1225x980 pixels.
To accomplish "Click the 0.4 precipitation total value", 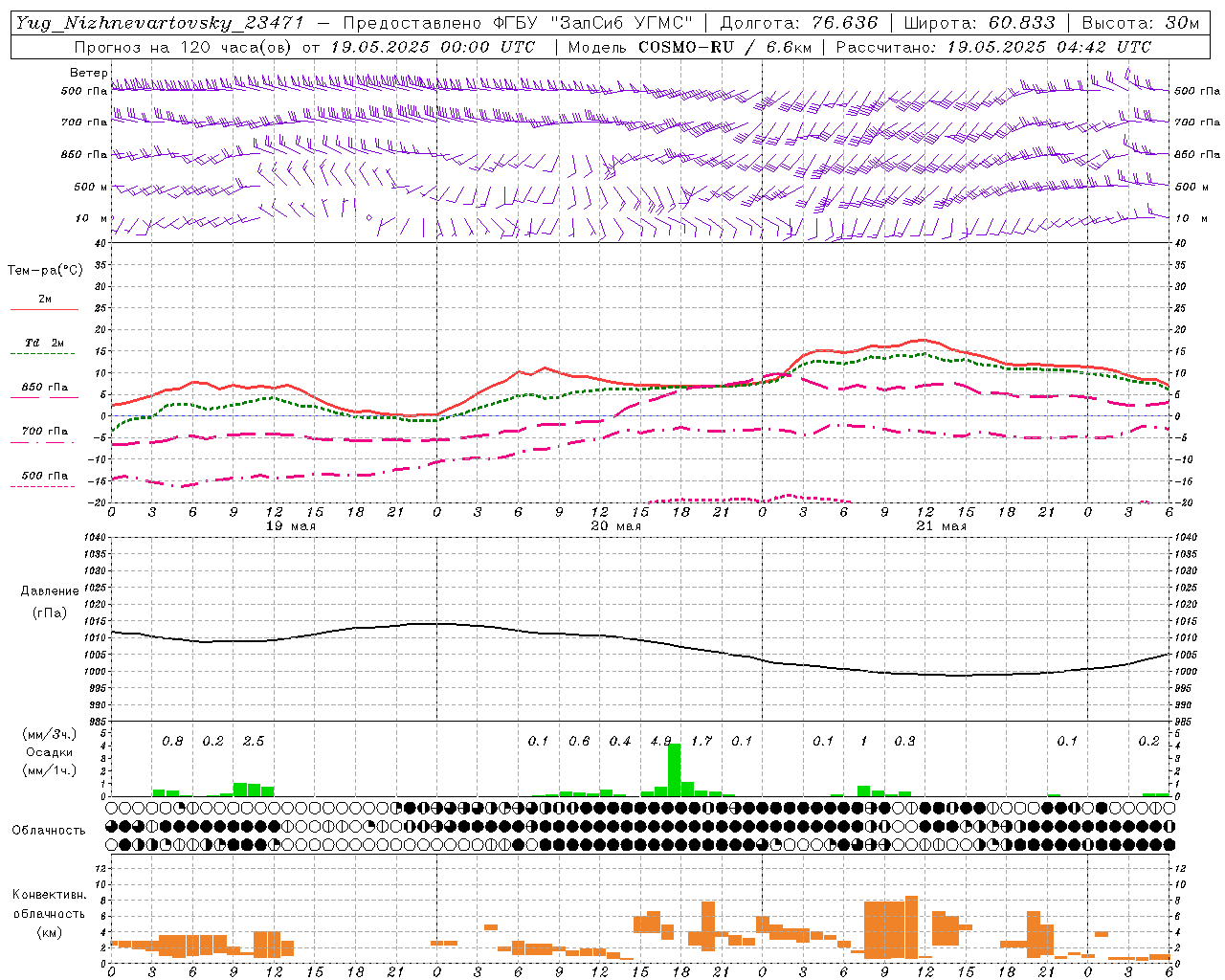I will (620, 741).
